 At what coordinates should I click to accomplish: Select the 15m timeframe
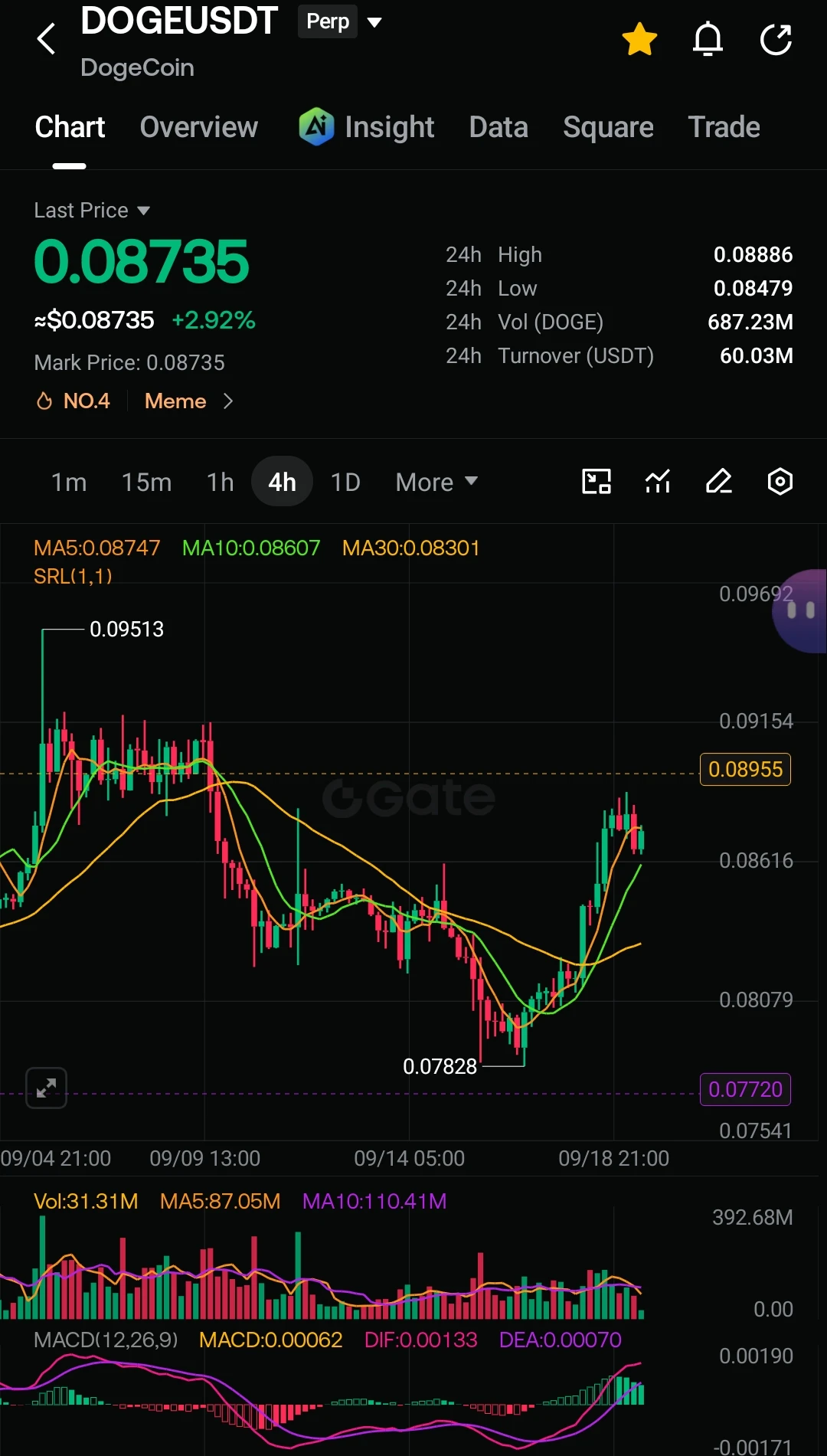[x=146, y=482]
